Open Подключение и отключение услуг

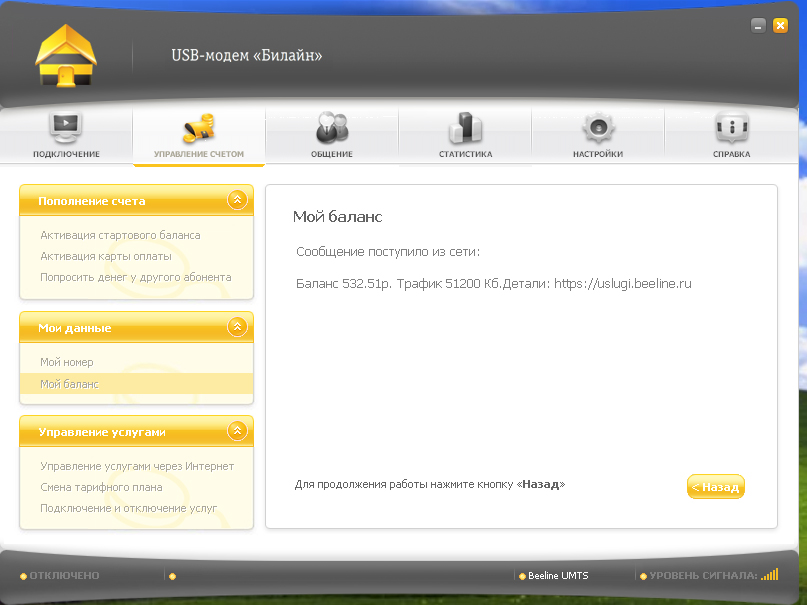coord(128,508)
